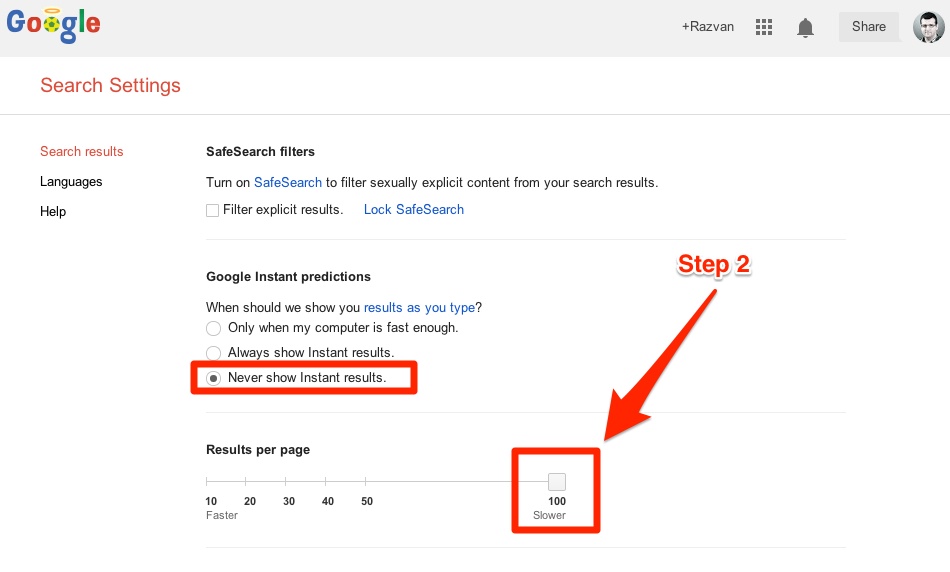Select Only when my computer is fast enough
Image resolution: width=950 pixels, height=572 pixels.
(x=213, y=328)
